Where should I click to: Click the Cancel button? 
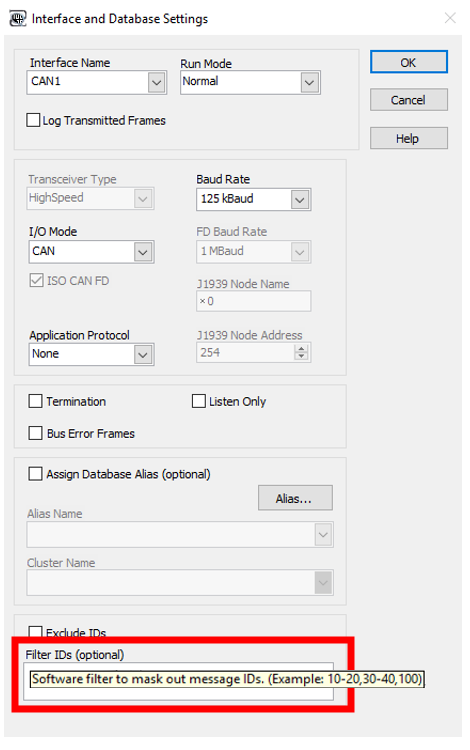click(x=409, y=99)
